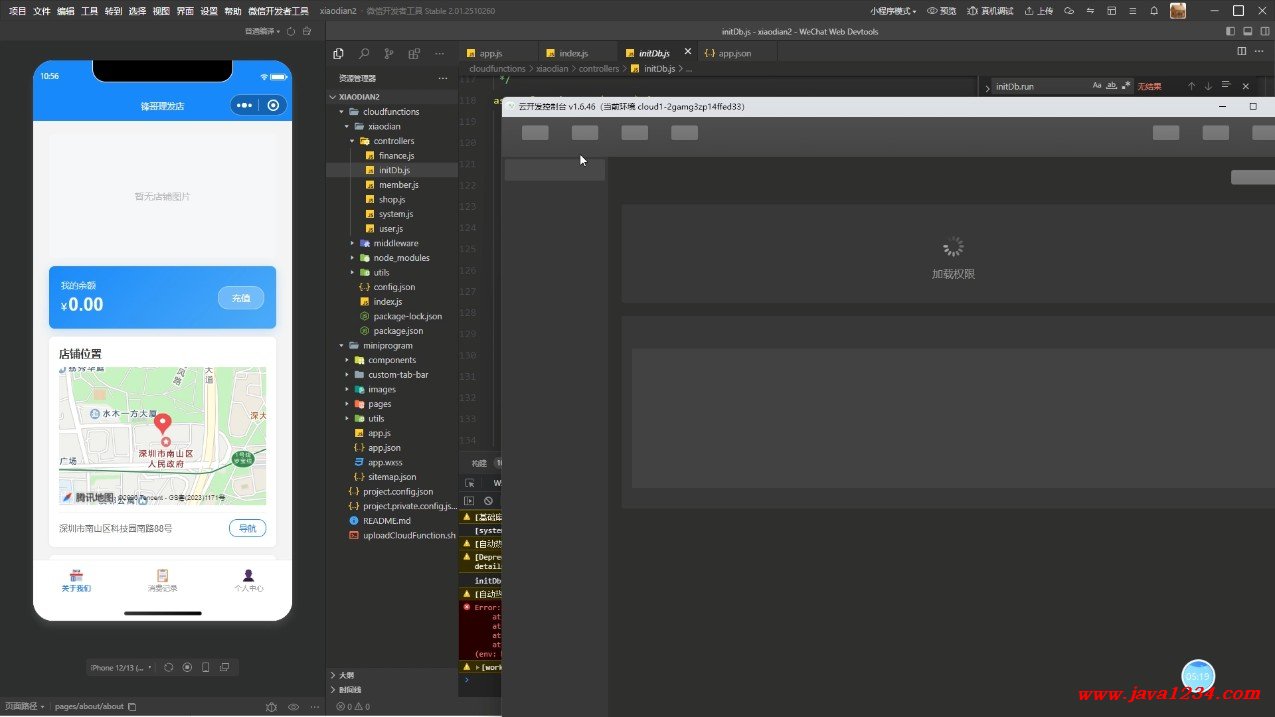
Task: Click the copy page path icon
Action: click(132, 707)
